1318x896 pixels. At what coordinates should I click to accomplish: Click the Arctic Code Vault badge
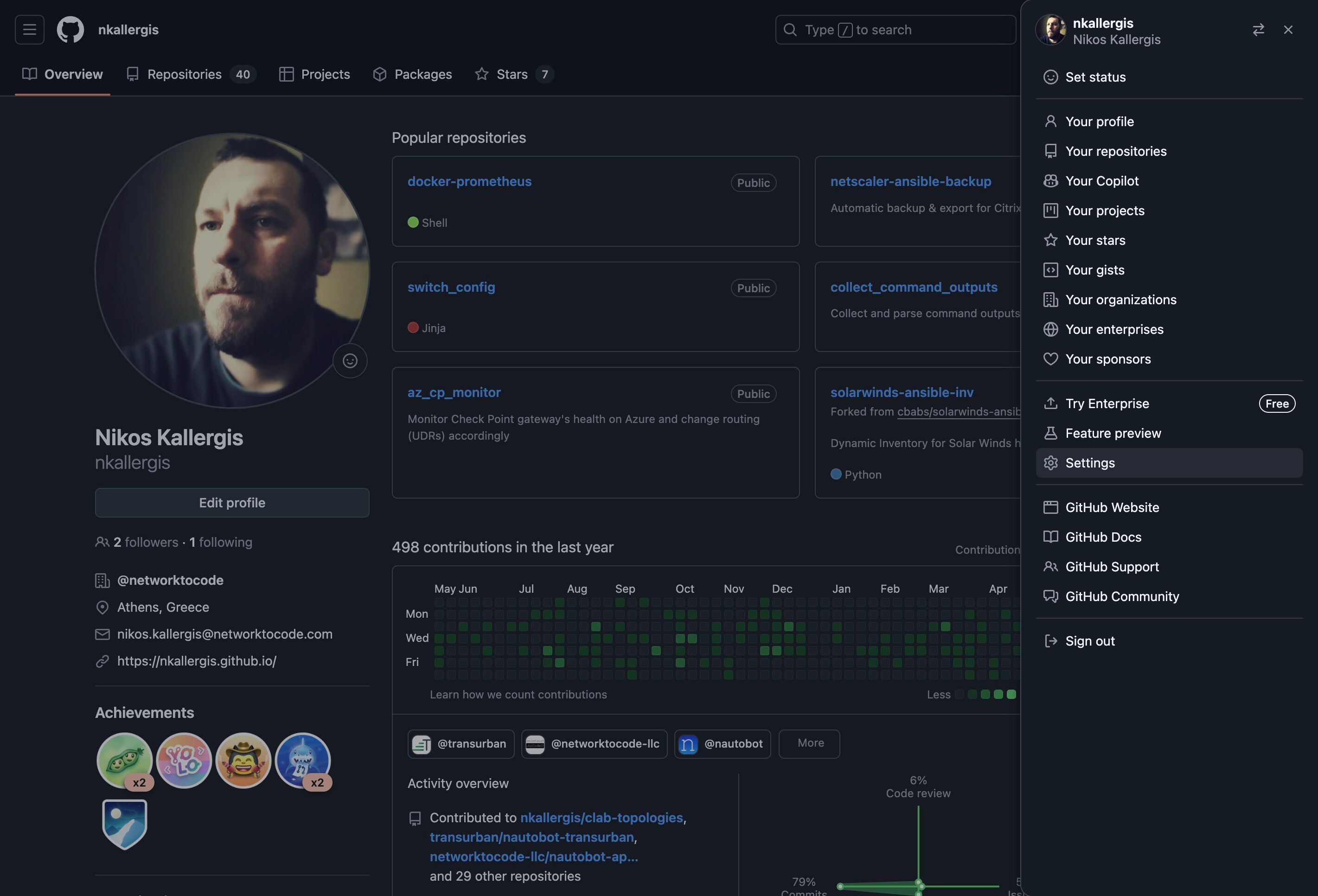tap(124, 823)
